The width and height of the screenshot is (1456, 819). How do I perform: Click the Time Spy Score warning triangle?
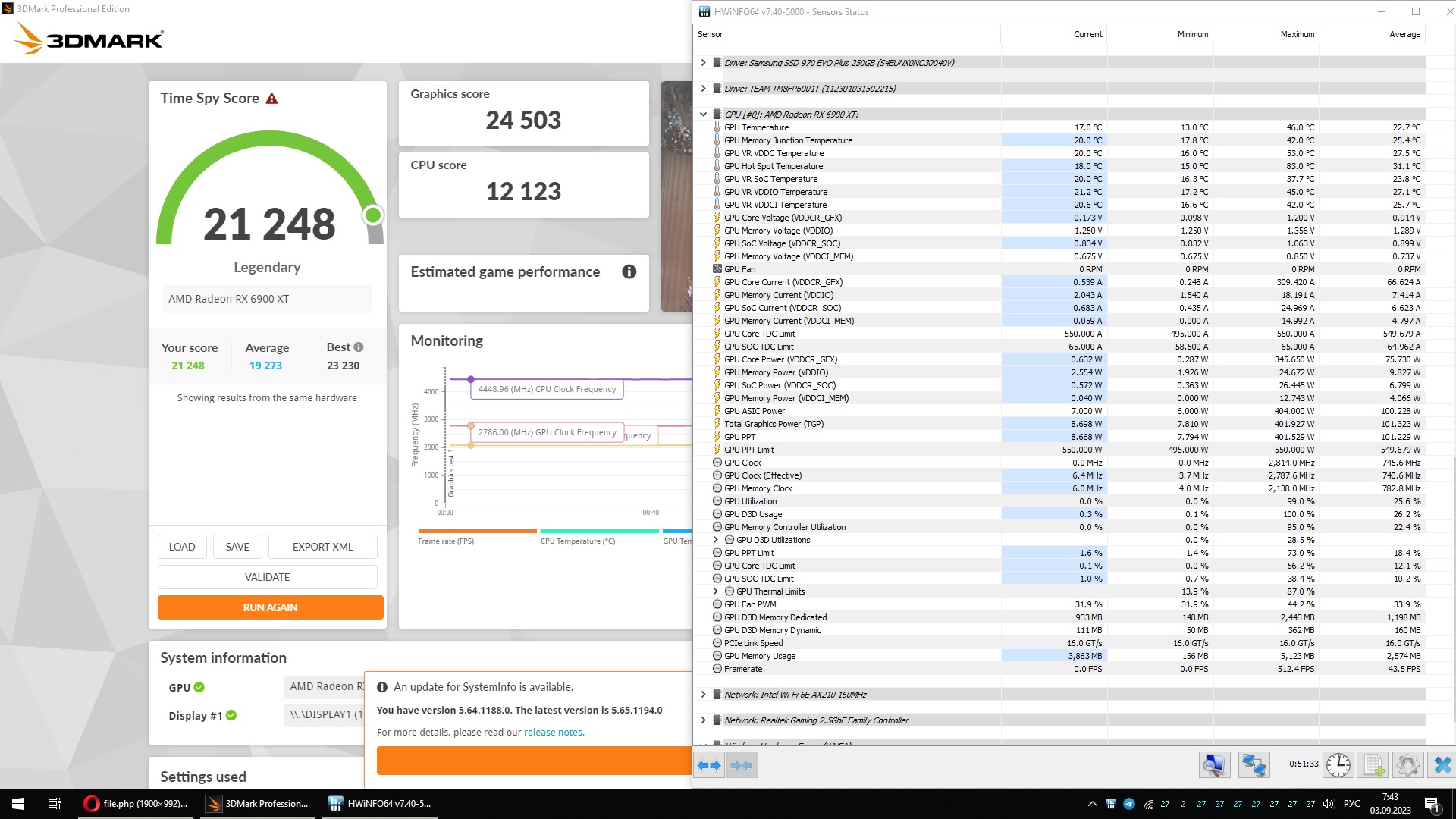point(271,99)
